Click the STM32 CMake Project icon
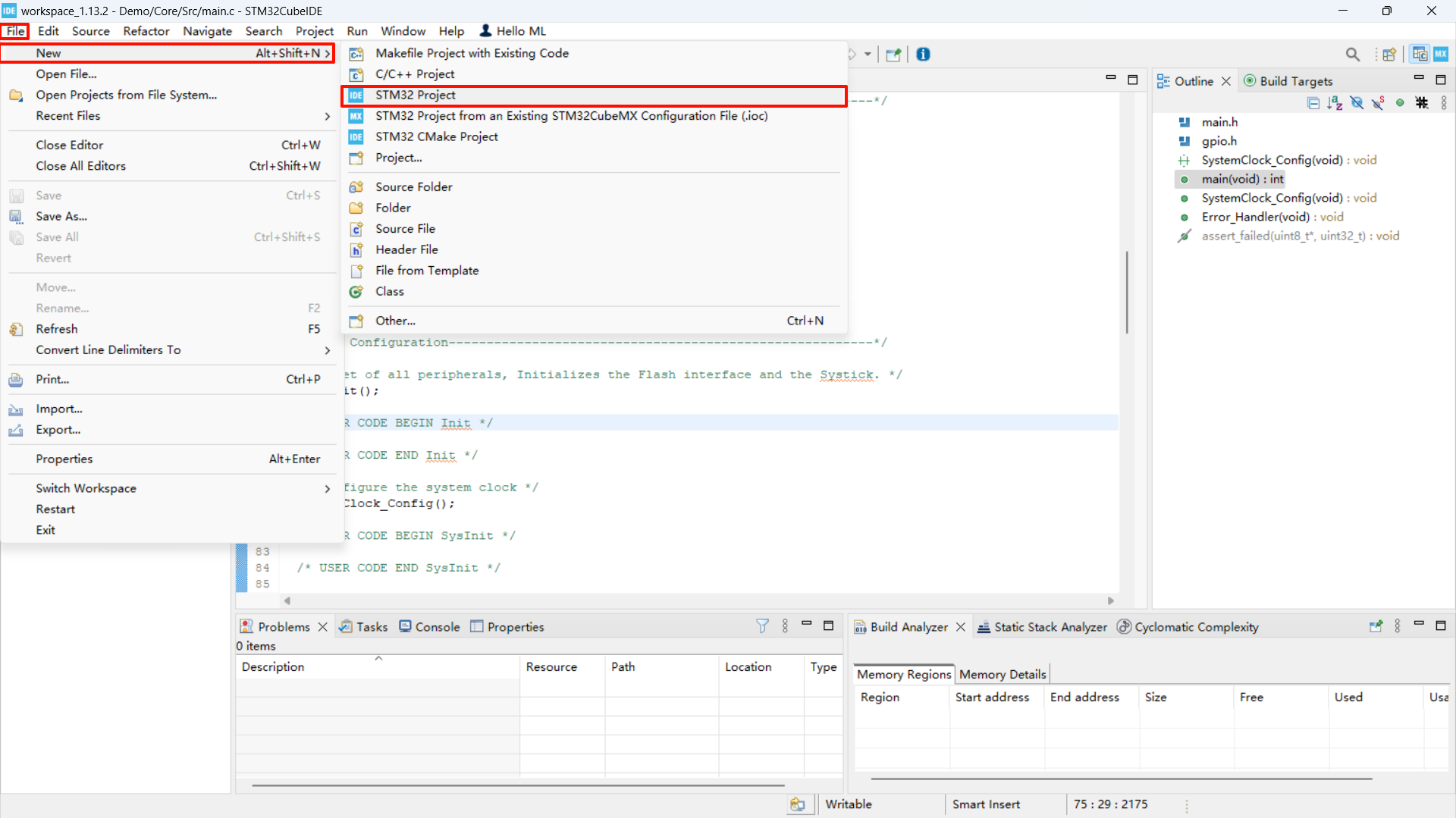Image resolution: width=1456 pixels, height=818 pixels. [356, 137]
